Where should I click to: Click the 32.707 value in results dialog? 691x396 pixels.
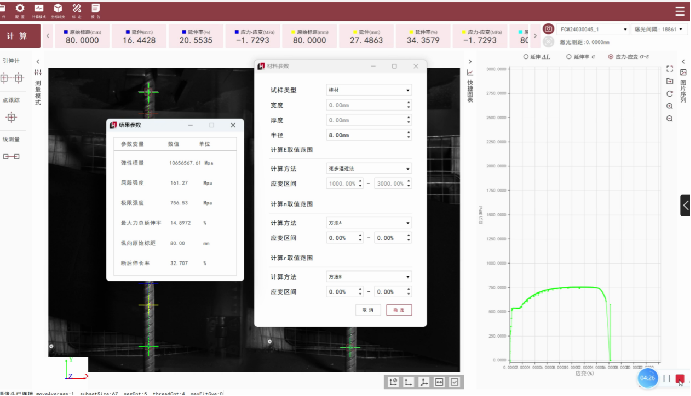pos(179,263)
